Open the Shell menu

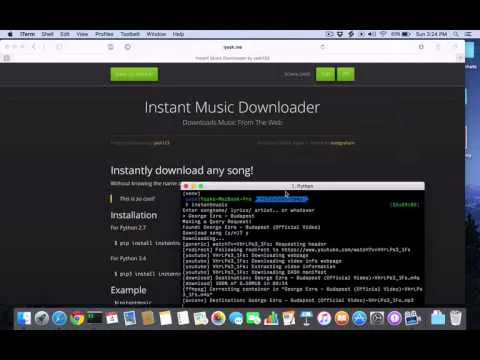(48, 34)
